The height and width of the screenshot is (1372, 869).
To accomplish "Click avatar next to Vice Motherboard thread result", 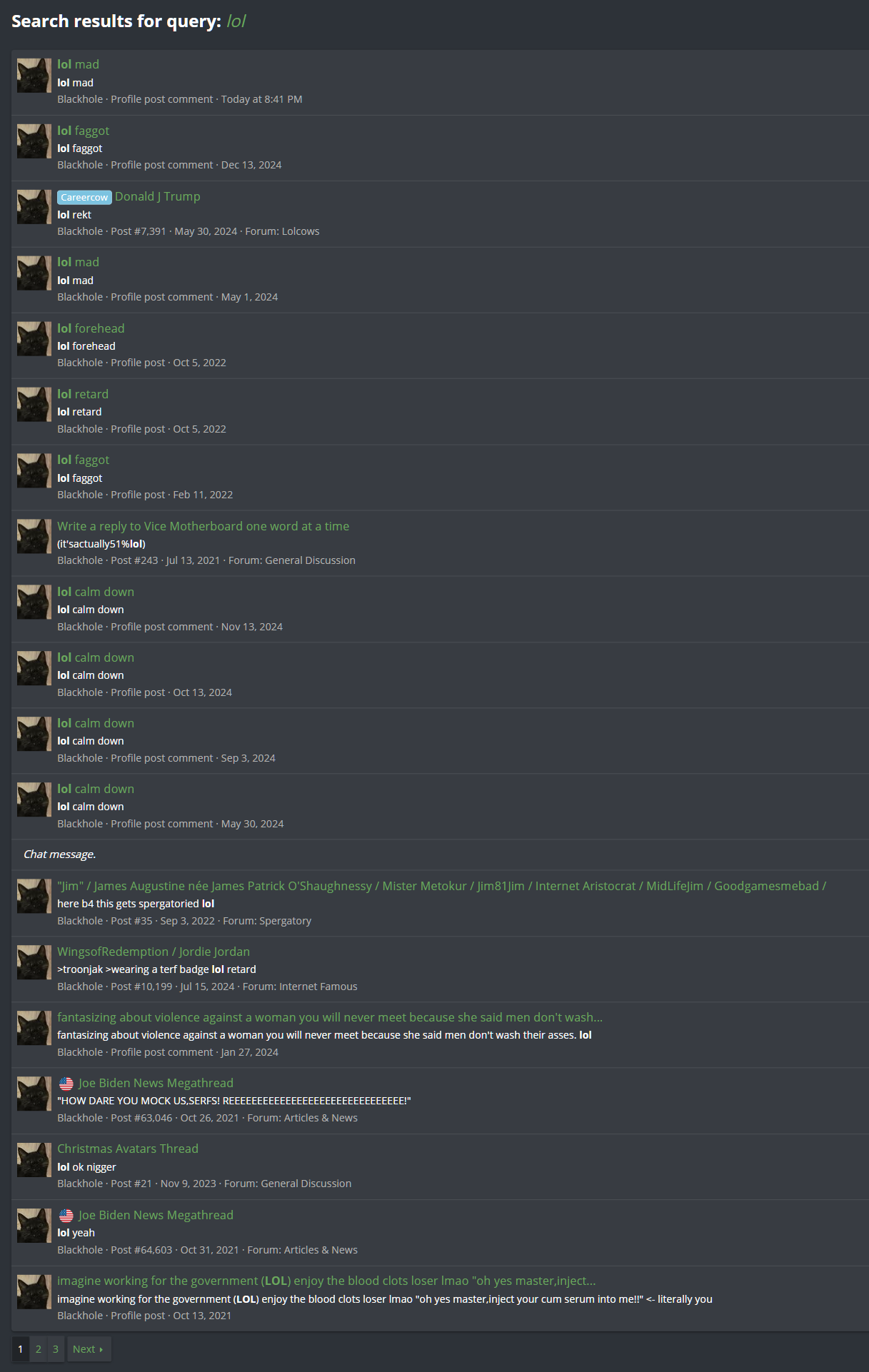I will pyautogui.click(x=34, y=537).
